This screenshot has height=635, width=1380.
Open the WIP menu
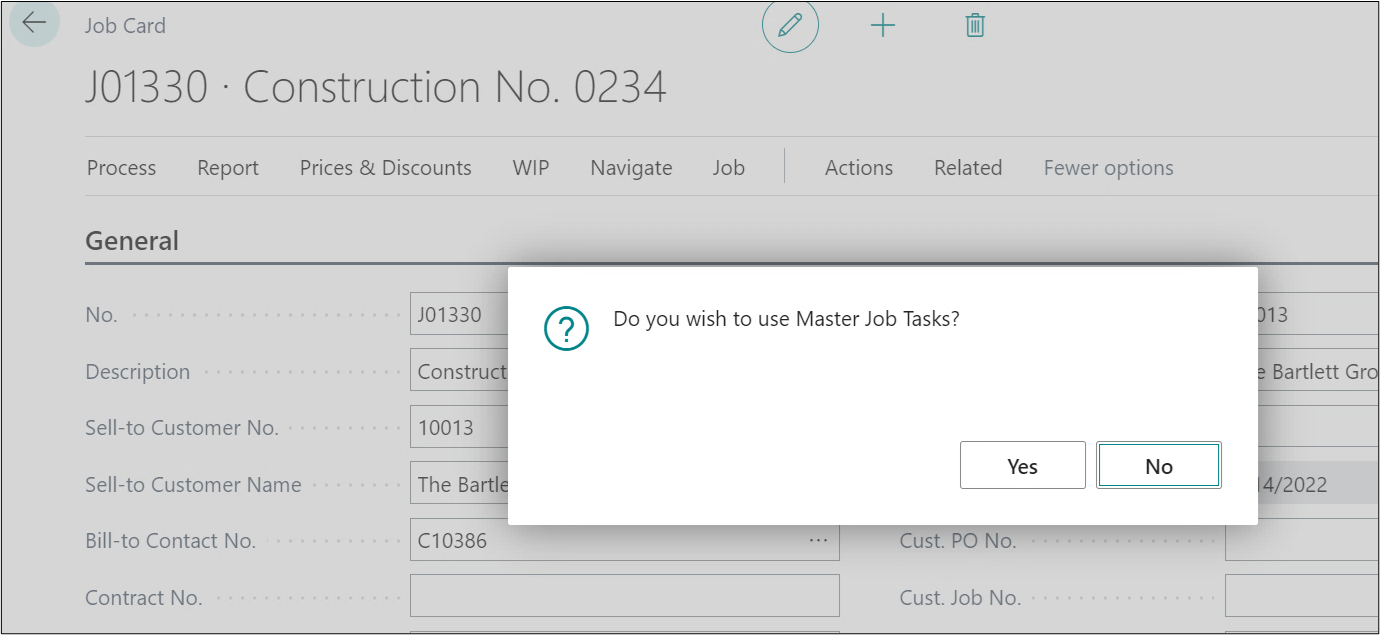(x=531, y=168)
